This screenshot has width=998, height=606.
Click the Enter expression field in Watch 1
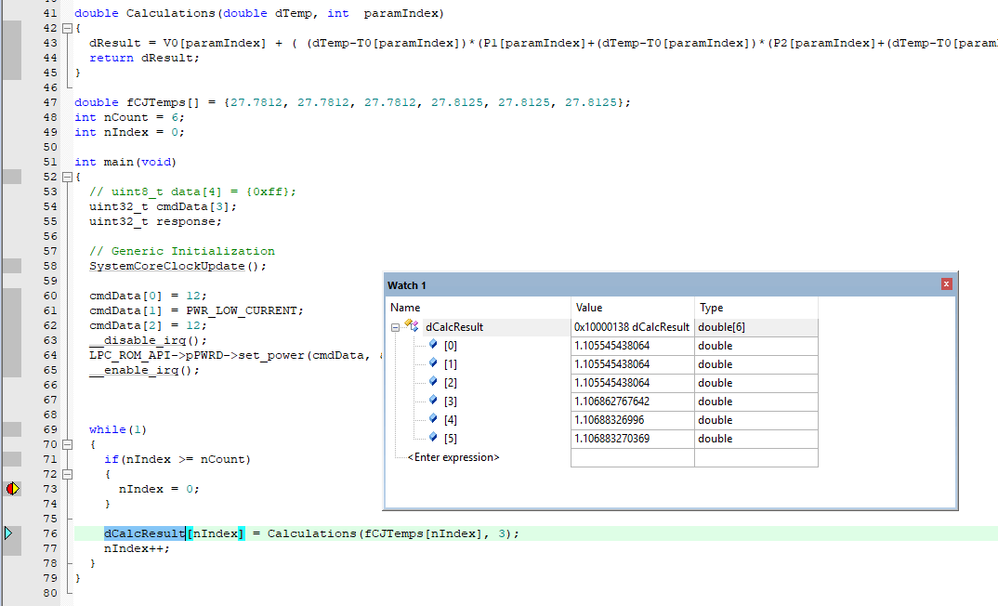pos(453,457)
